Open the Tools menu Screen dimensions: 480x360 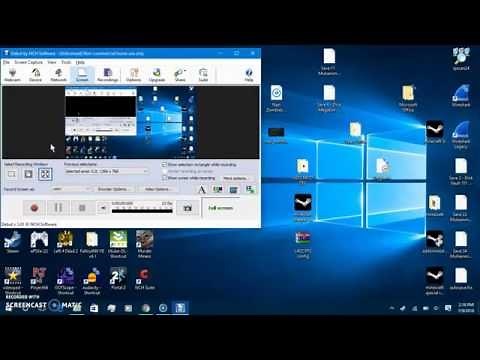[66, 62]
